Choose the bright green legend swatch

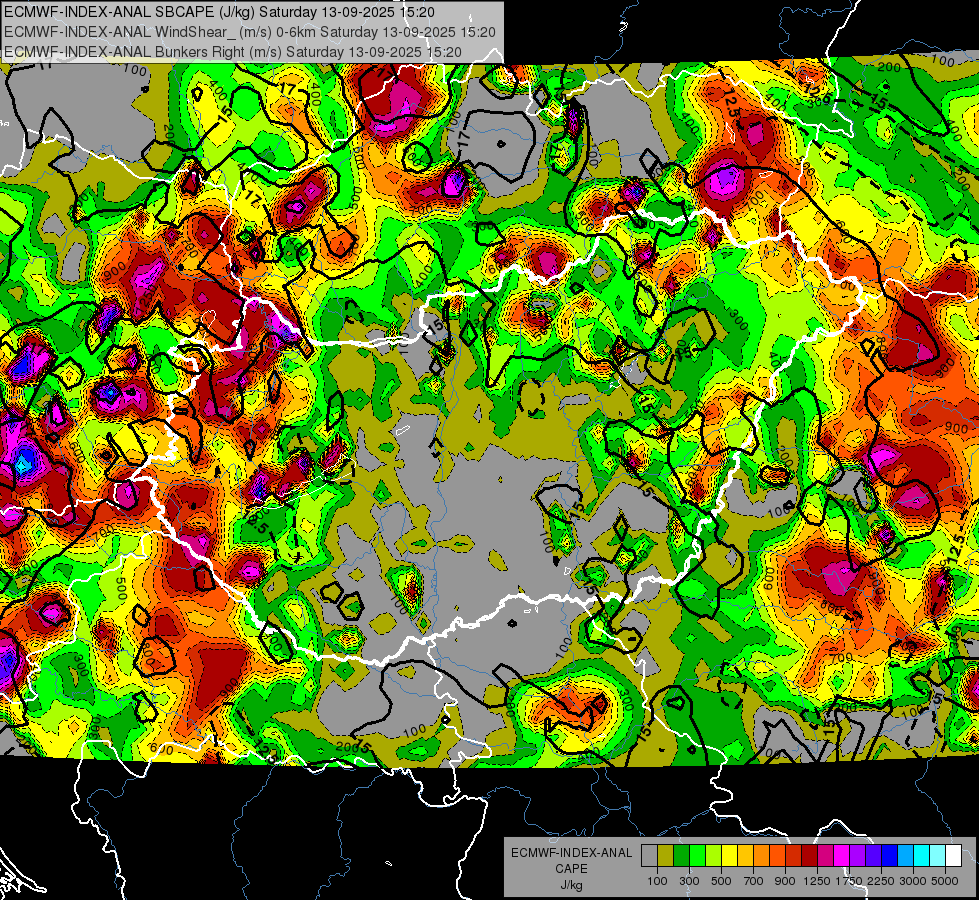point(697,855)
